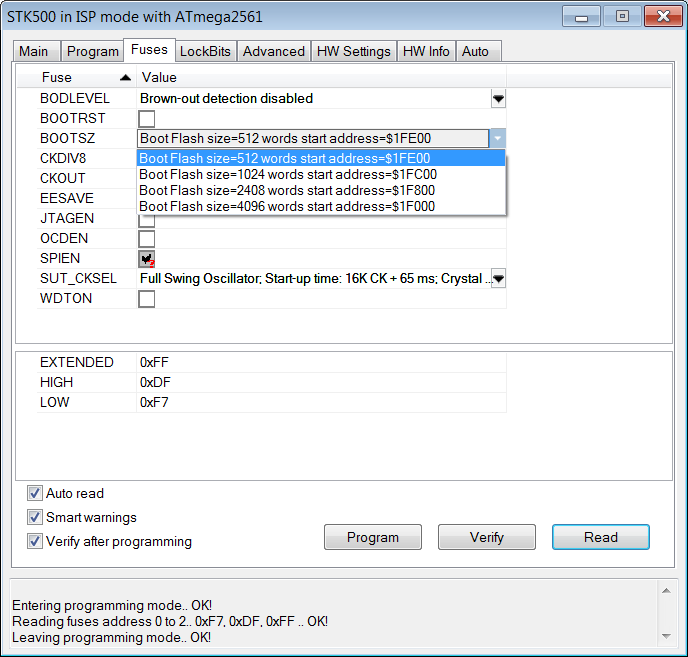Viewport: 688px width, 657px height.
Task: Close the STK500 window
Action: [x=663, y=17]
